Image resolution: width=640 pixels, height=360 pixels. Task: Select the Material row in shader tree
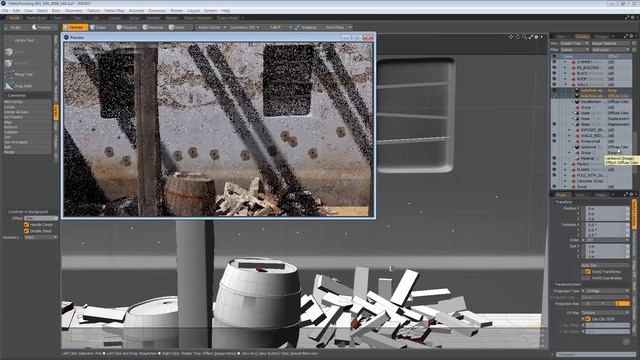pos(591,158)
